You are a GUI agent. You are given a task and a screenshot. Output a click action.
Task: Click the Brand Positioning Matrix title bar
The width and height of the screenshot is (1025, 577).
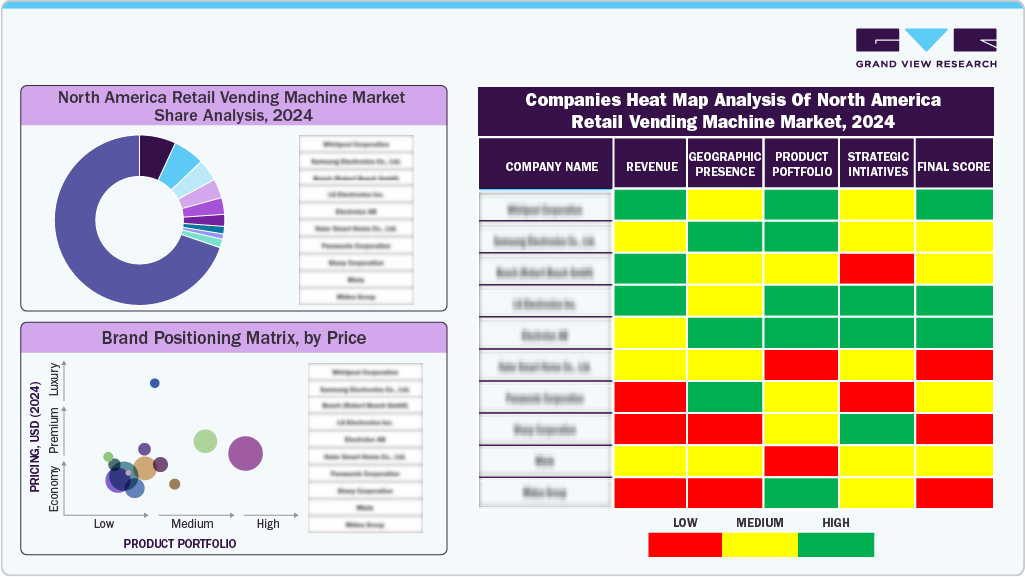(232, 338)
